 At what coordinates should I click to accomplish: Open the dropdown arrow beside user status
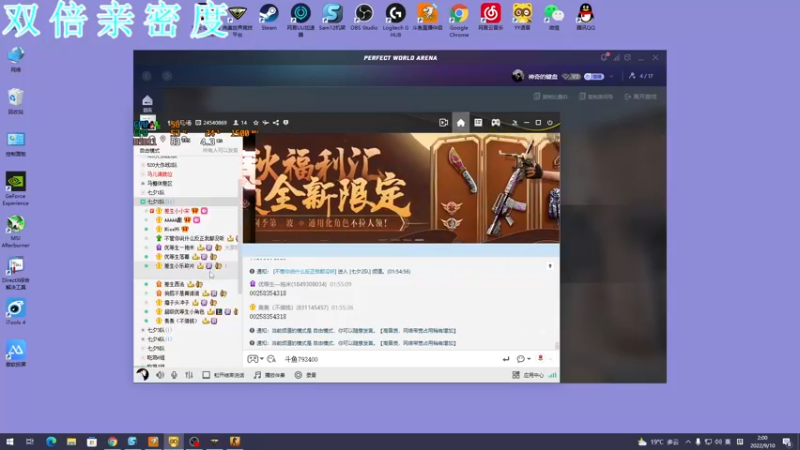pyautogui.click(x=611, y=77)
